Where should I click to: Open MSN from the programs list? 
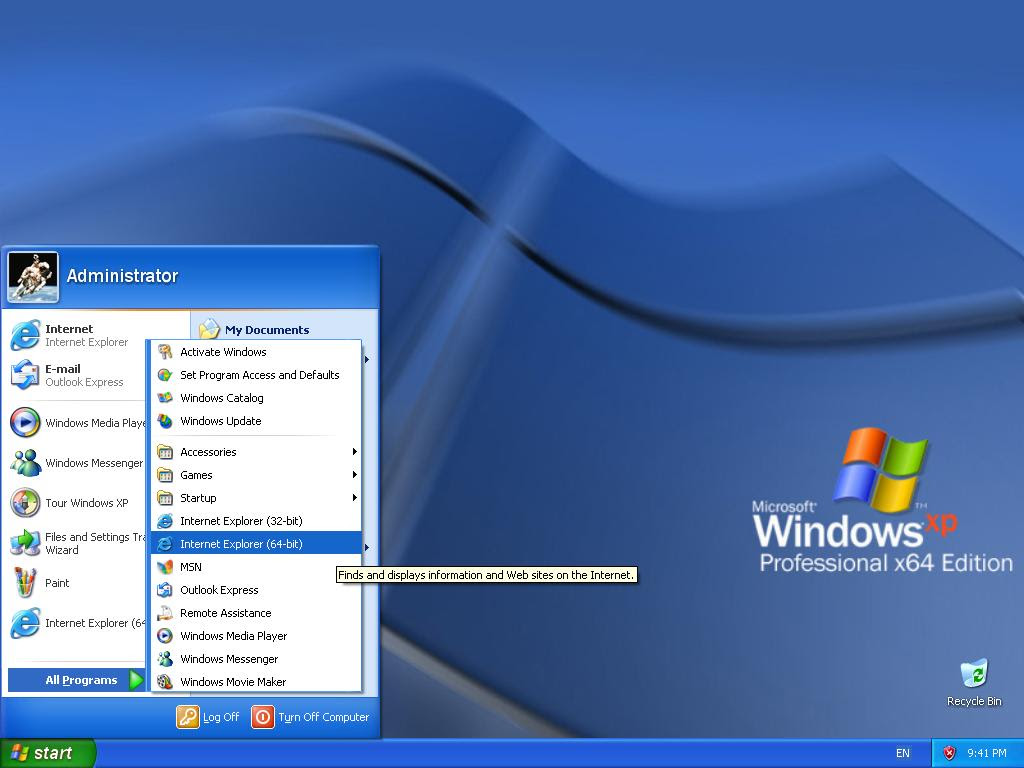click(256, 567)
